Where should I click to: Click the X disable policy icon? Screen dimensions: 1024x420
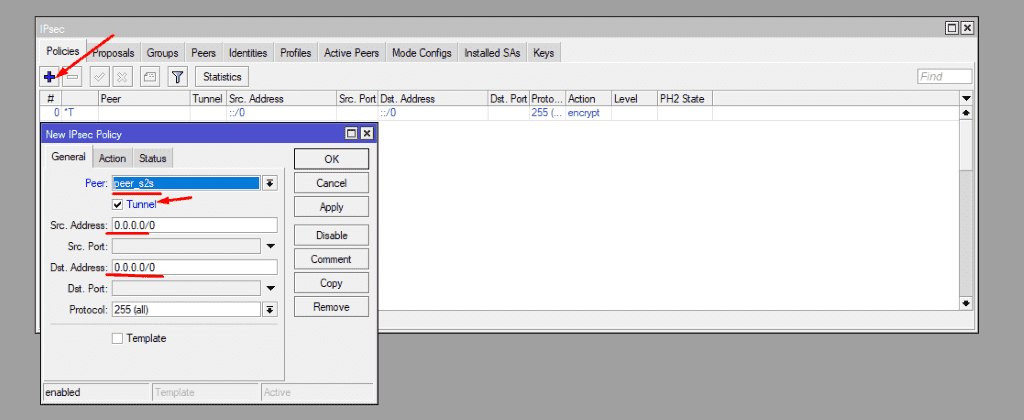pyautogui.click(x=122, y=76)
